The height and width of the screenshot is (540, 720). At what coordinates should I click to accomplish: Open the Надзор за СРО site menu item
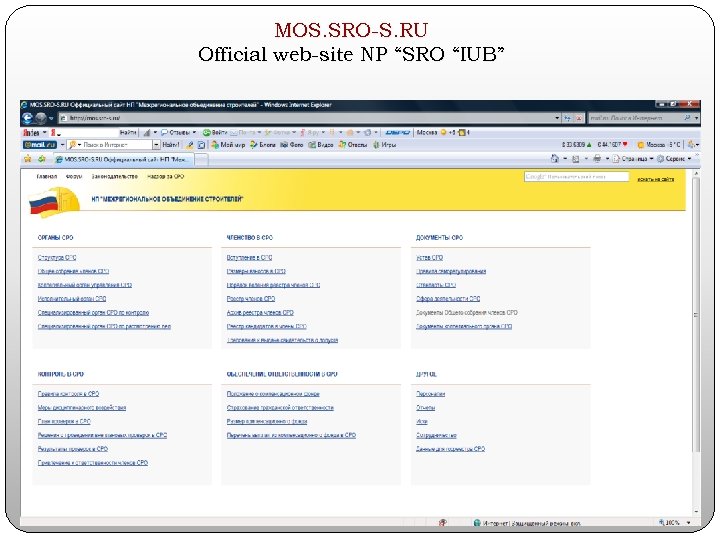click(165, 176)
